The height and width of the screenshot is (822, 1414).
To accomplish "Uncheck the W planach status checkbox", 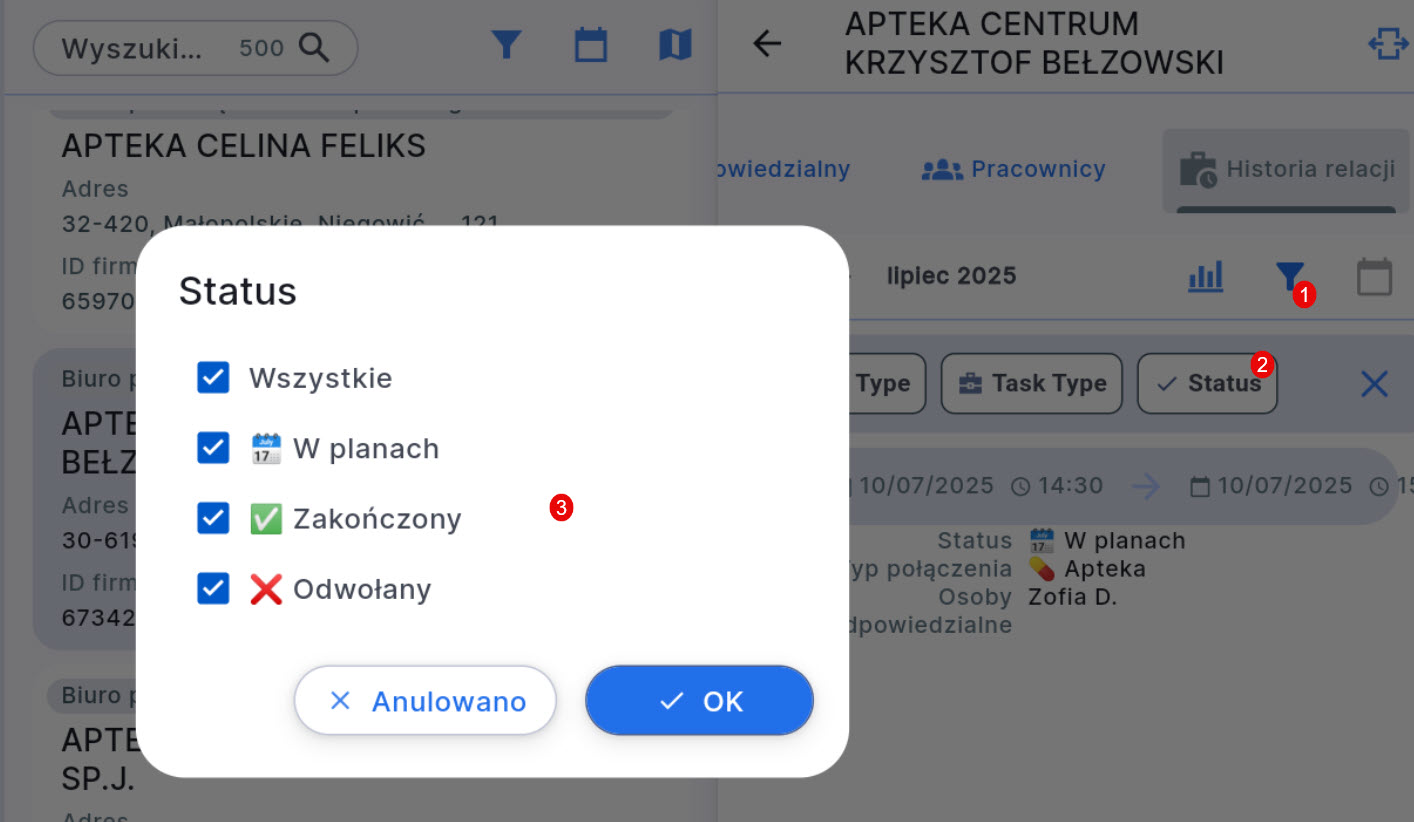I will 213,448.
